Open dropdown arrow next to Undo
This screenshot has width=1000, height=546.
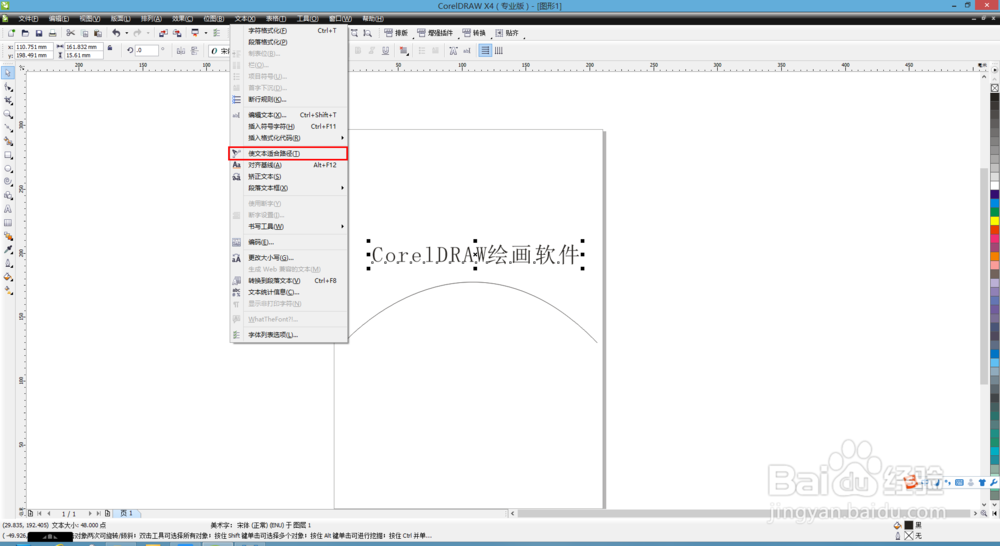[x=126, y=33]
